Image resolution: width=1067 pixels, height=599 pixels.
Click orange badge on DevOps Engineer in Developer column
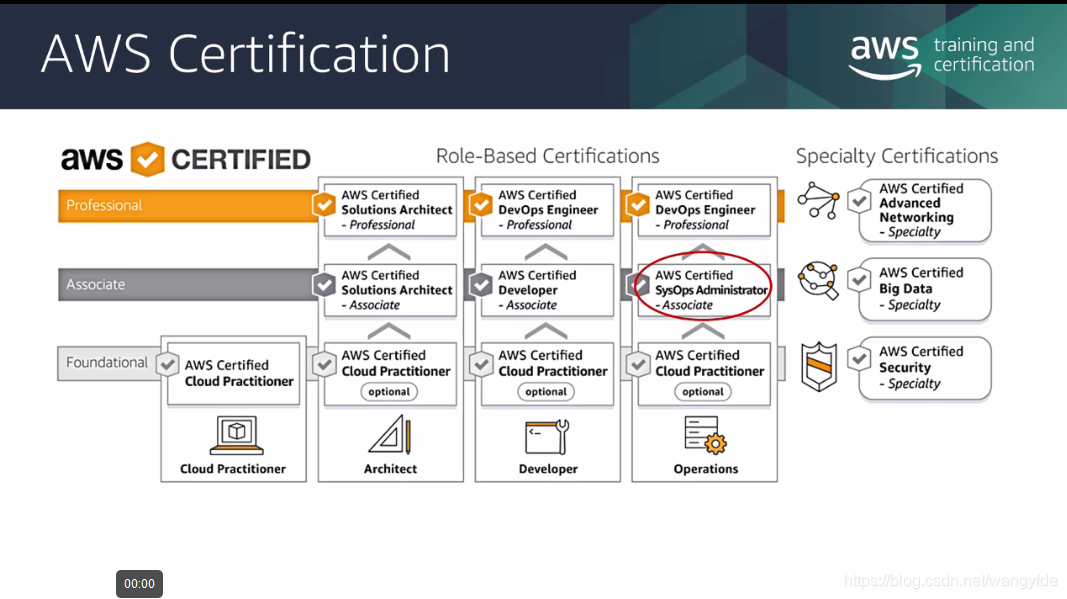(x=481, y=204)
